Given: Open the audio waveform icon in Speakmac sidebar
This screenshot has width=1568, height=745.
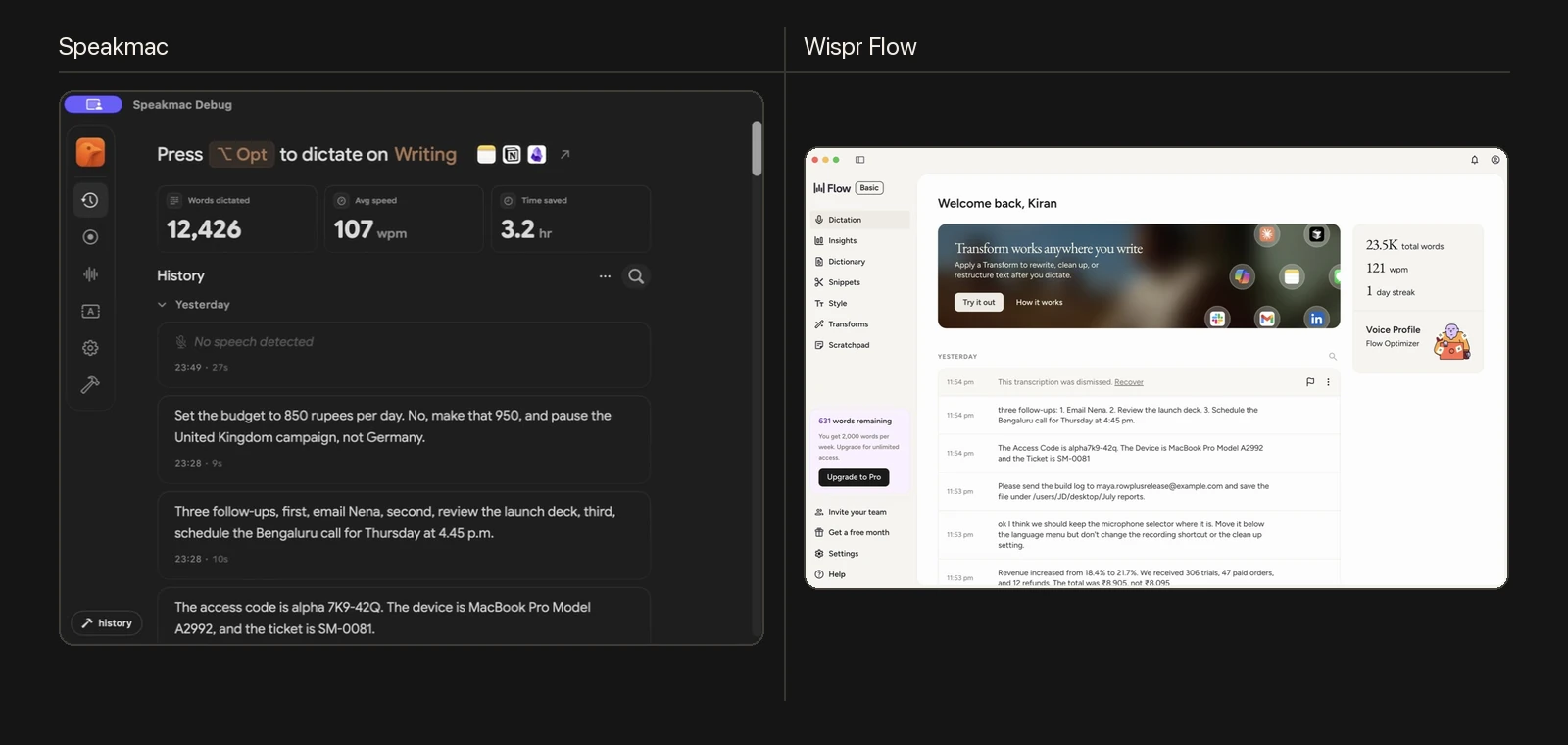Looking at the screenshot, I should tap(90, 274).
